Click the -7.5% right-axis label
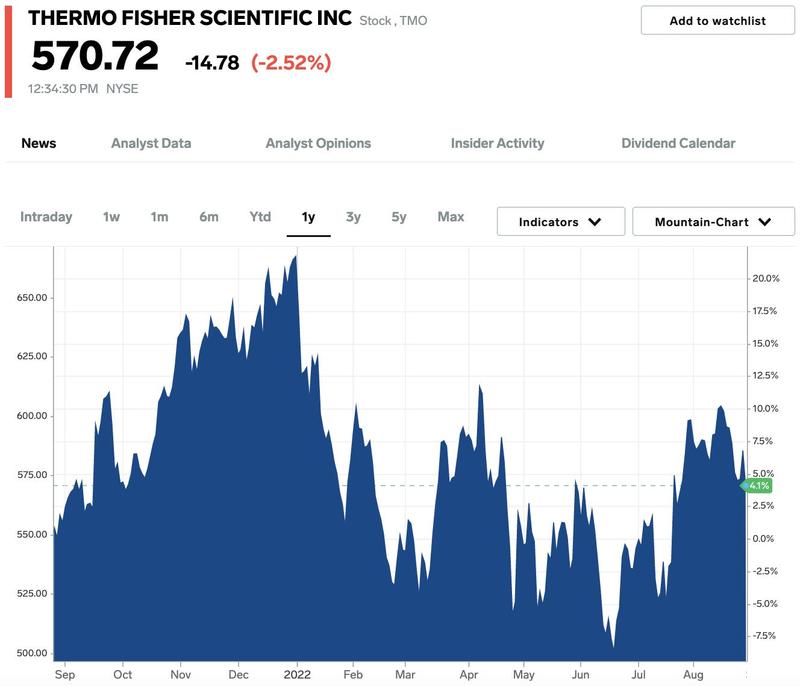 (764, 636)
